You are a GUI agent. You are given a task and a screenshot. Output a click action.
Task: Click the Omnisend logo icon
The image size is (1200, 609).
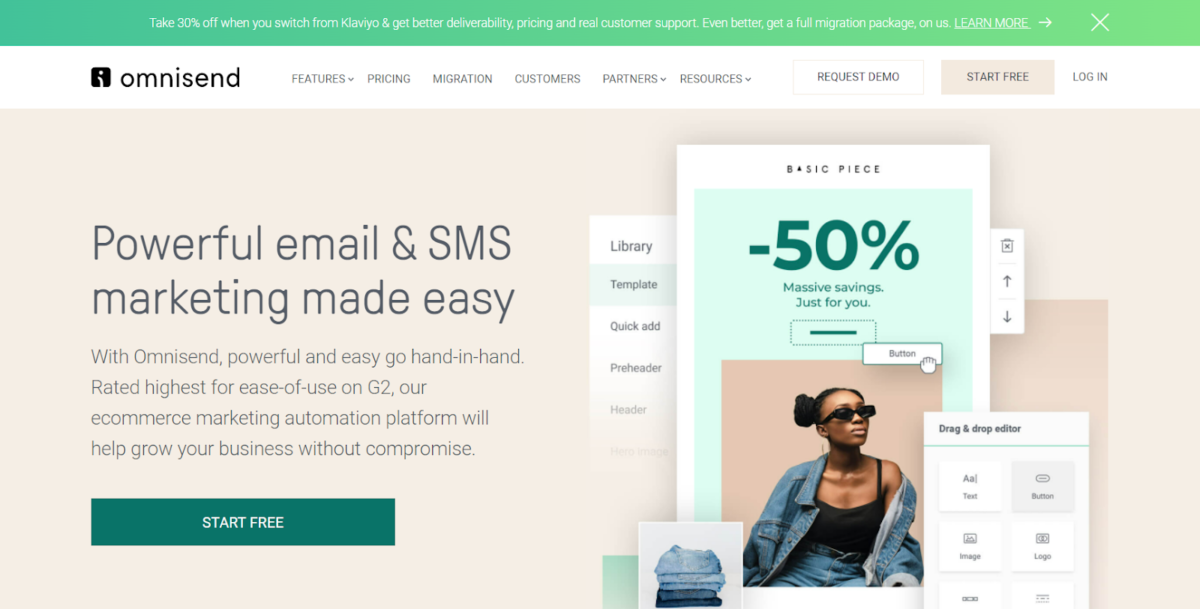(101, 77)
